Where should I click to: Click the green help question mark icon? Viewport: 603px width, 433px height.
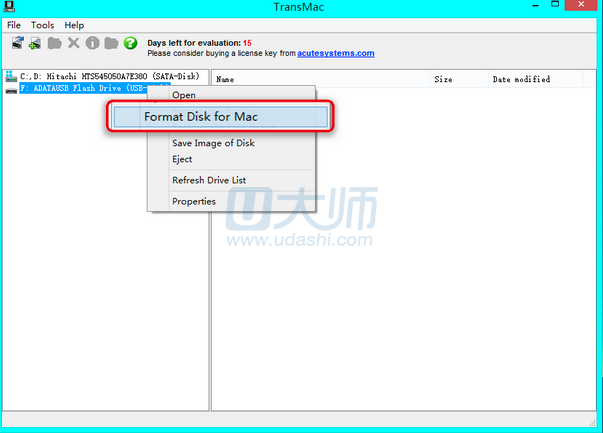[x=130, y=44]
